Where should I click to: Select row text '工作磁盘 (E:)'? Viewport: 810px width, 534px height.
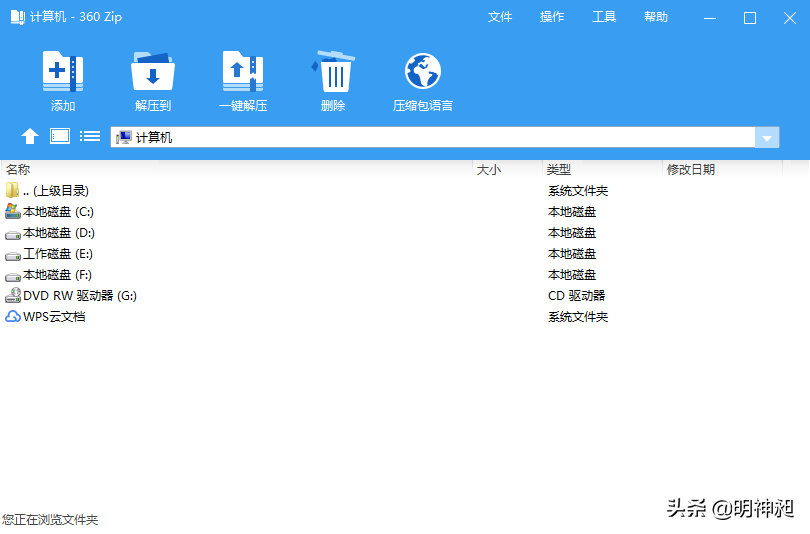pyautogui.click(x=58, y=254)
